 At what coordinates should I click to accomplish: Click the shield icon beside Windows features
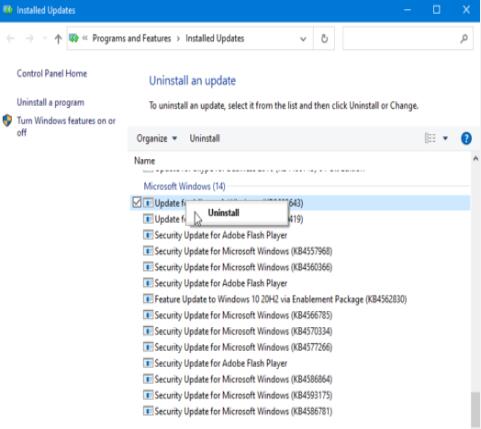click(7, 120)
